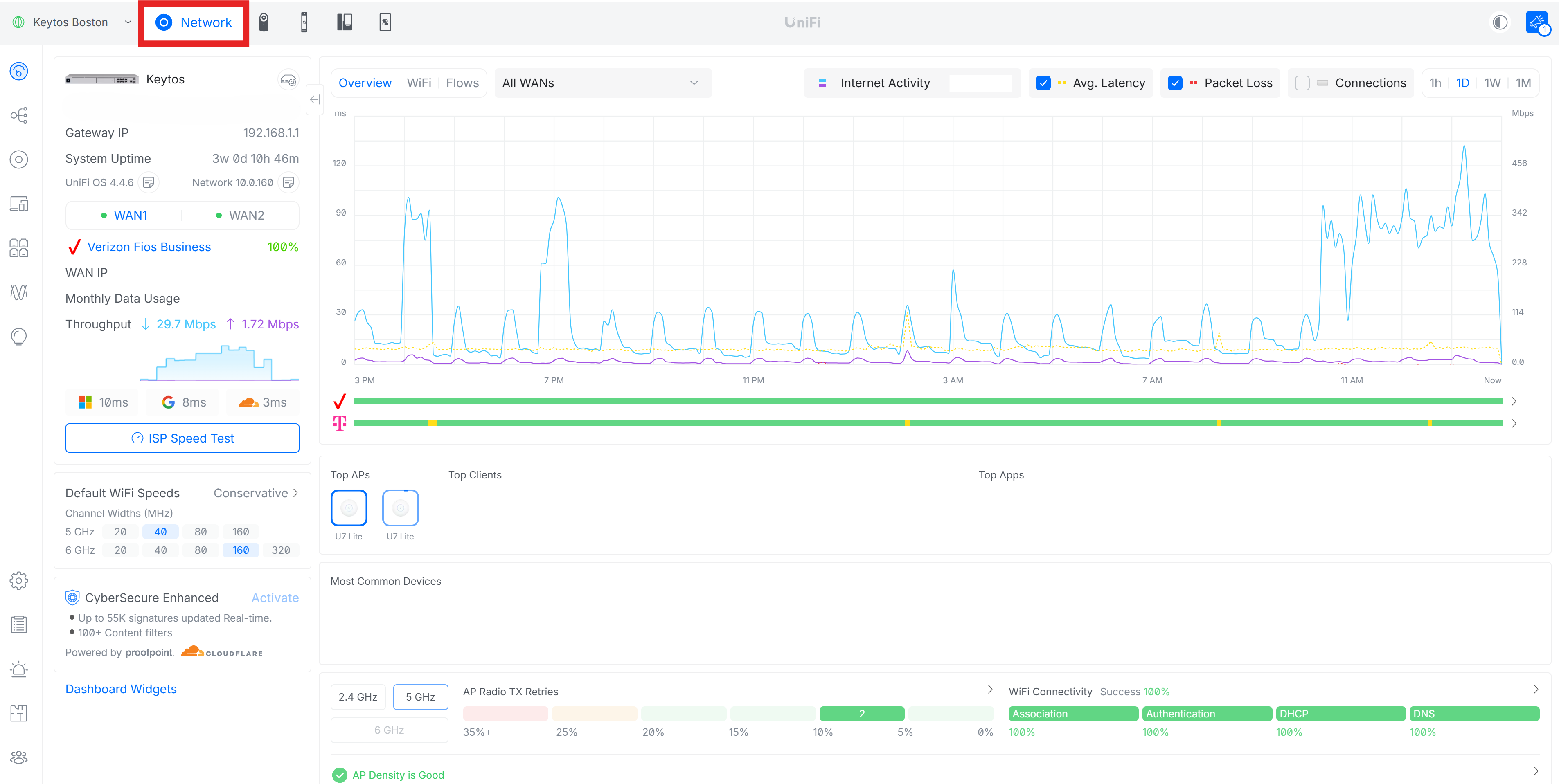Switch to the WiFi tab
Screen dimensions: 1559x784
[x=419, y=83]
